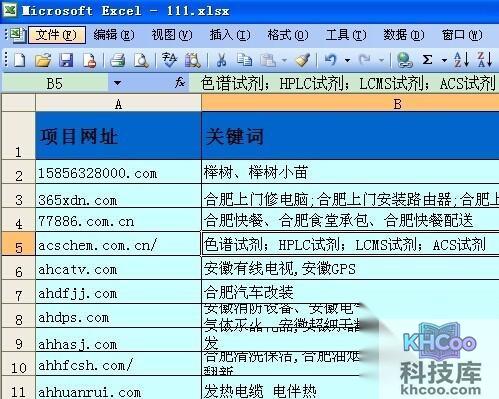499x399 pixels.
Task: Select cell ahdfjj.com
Action: 118,292
